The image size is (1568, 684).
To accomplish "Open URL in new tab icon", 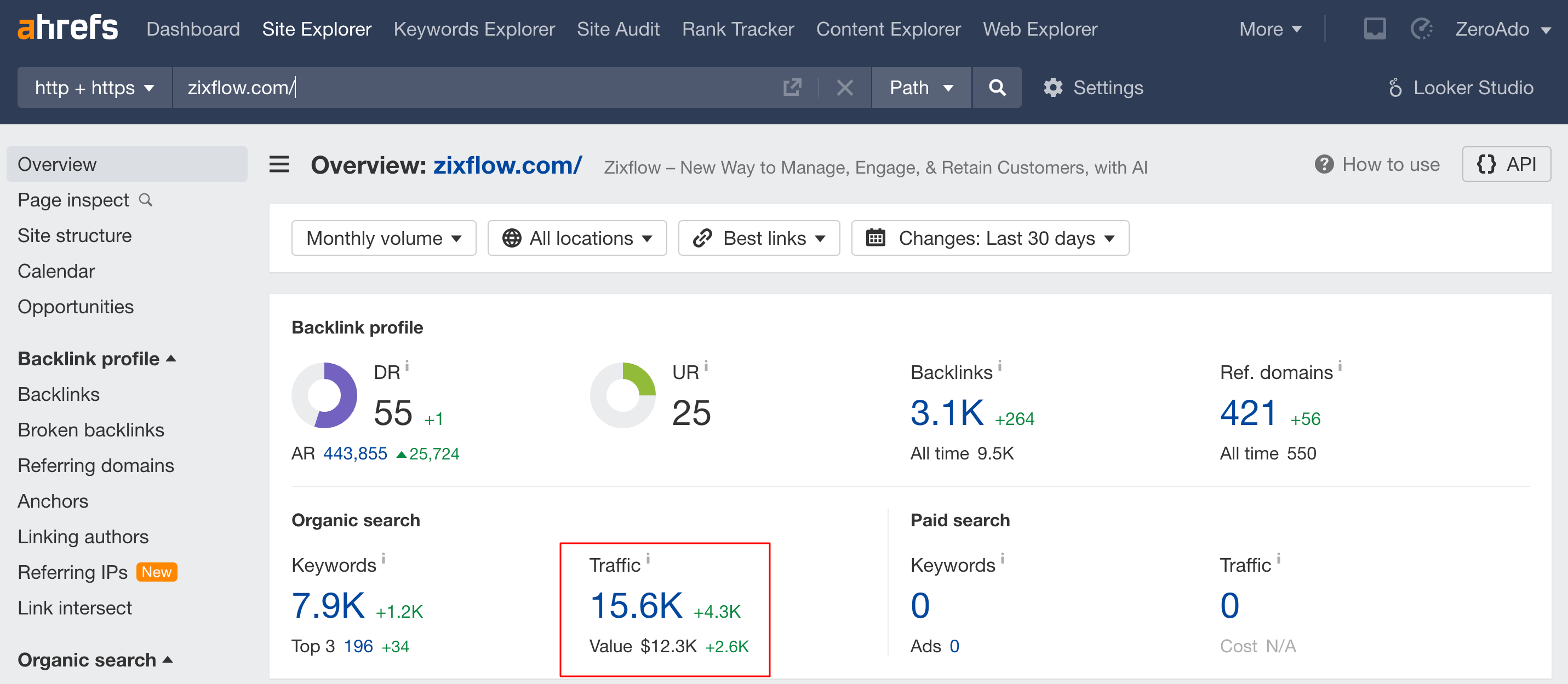I will coord(792,88).
